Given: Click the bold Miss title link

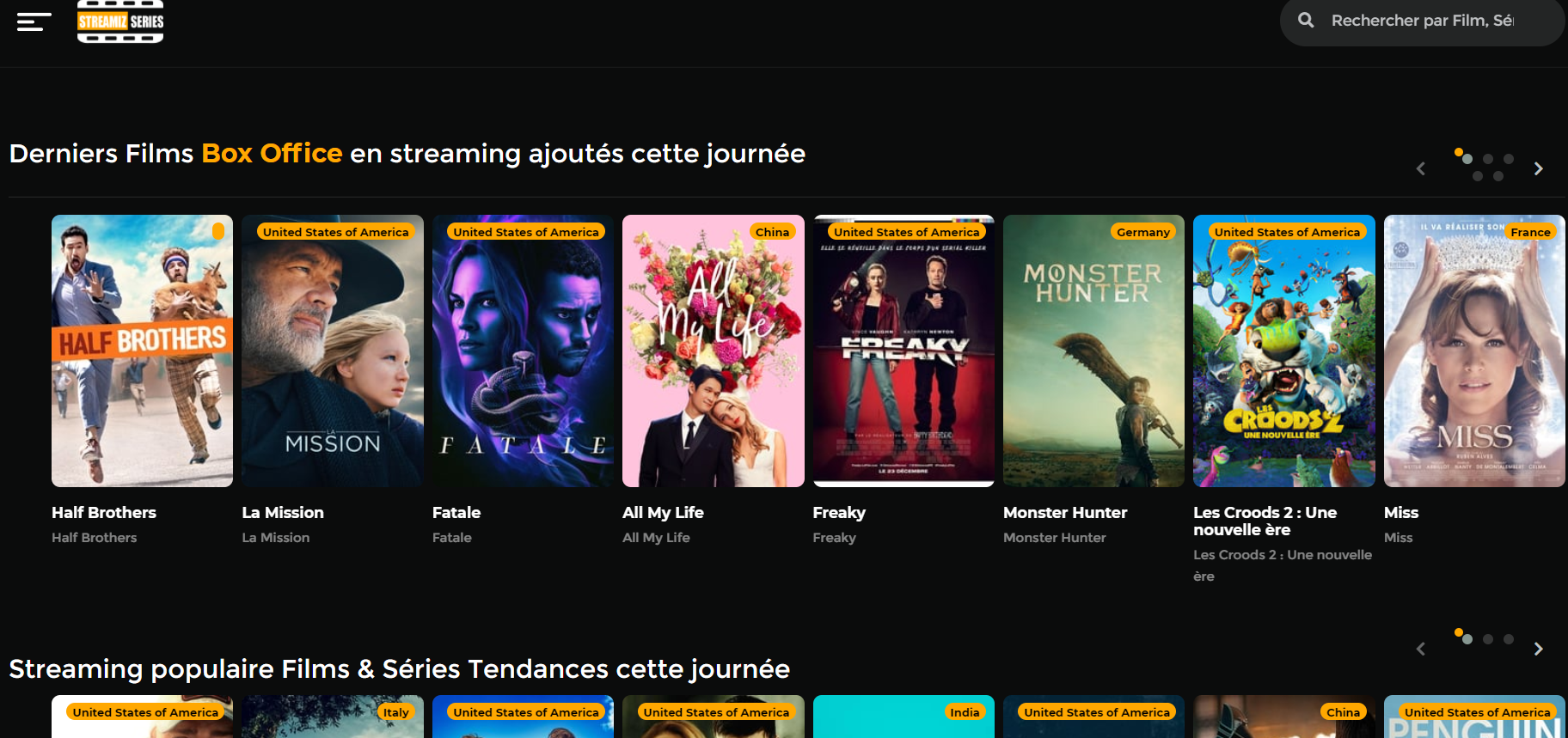Looking at the screenshot, I should coord(1401,513).
